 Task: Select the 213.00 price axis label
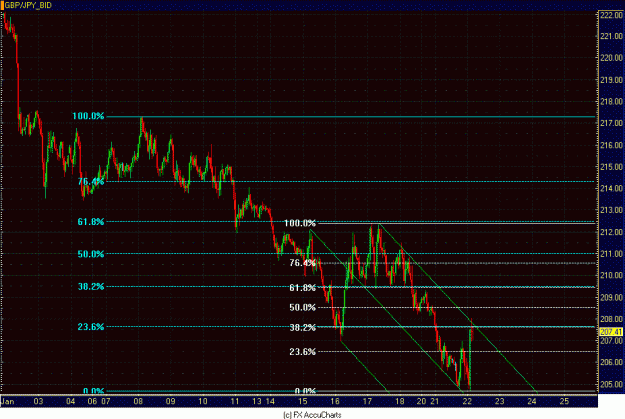click(x=611, y=210)
